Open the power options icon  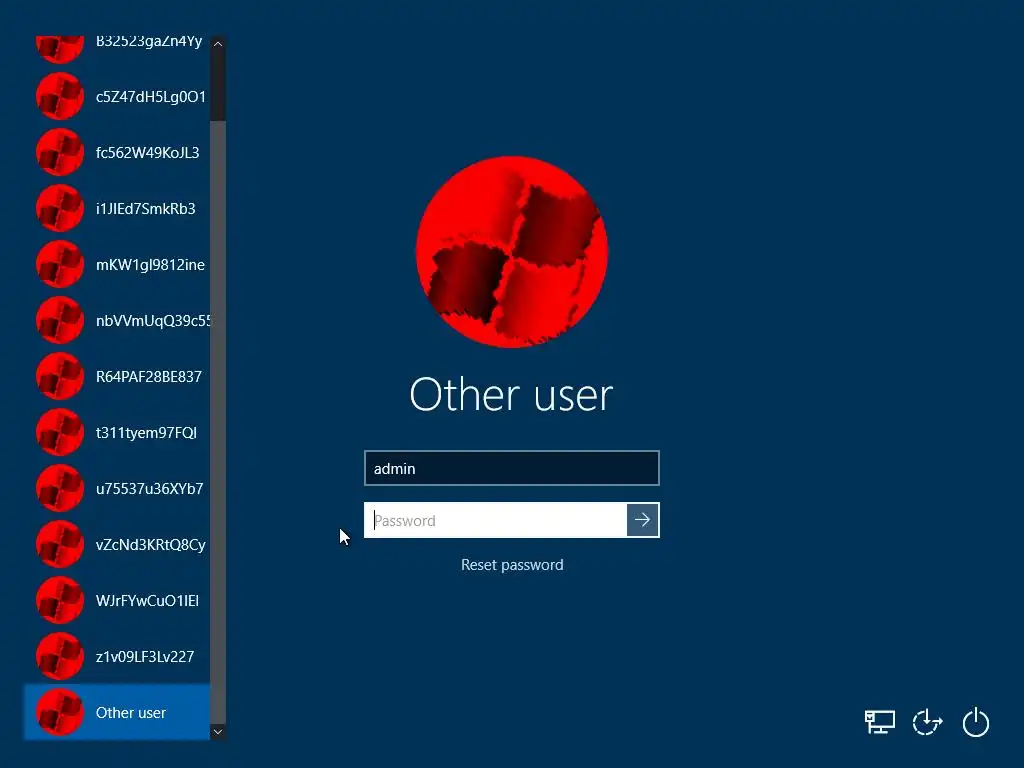(976, 722)
